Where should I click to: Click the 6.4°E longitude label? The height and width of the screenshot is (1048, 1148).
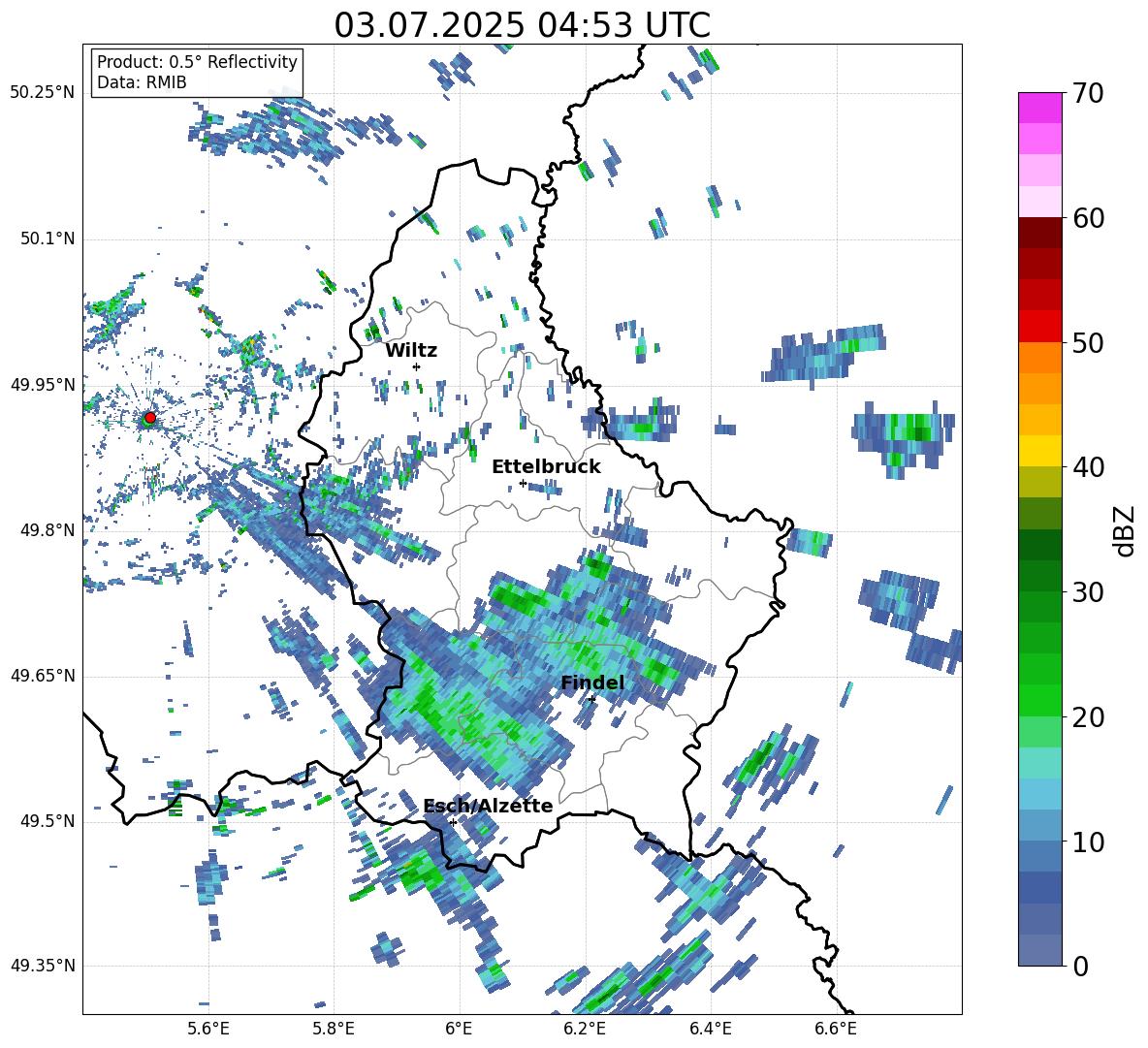[711, 1029]
